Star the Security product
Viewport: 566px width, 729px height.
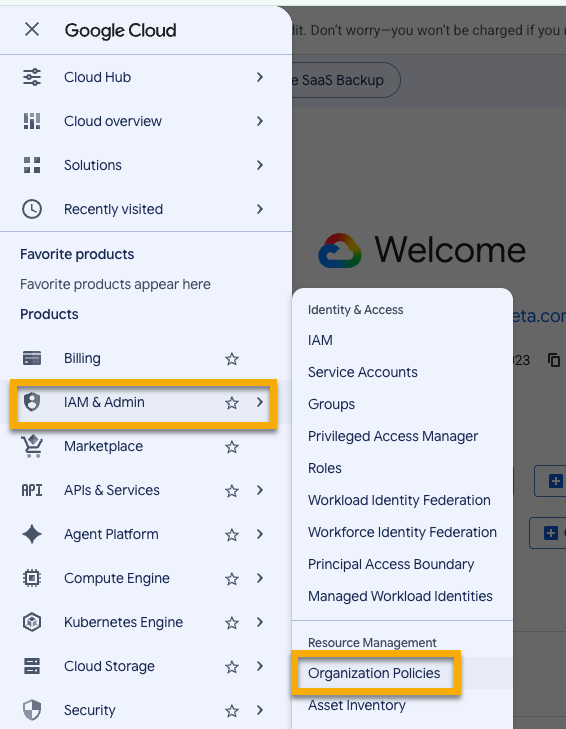pos(232,710)
